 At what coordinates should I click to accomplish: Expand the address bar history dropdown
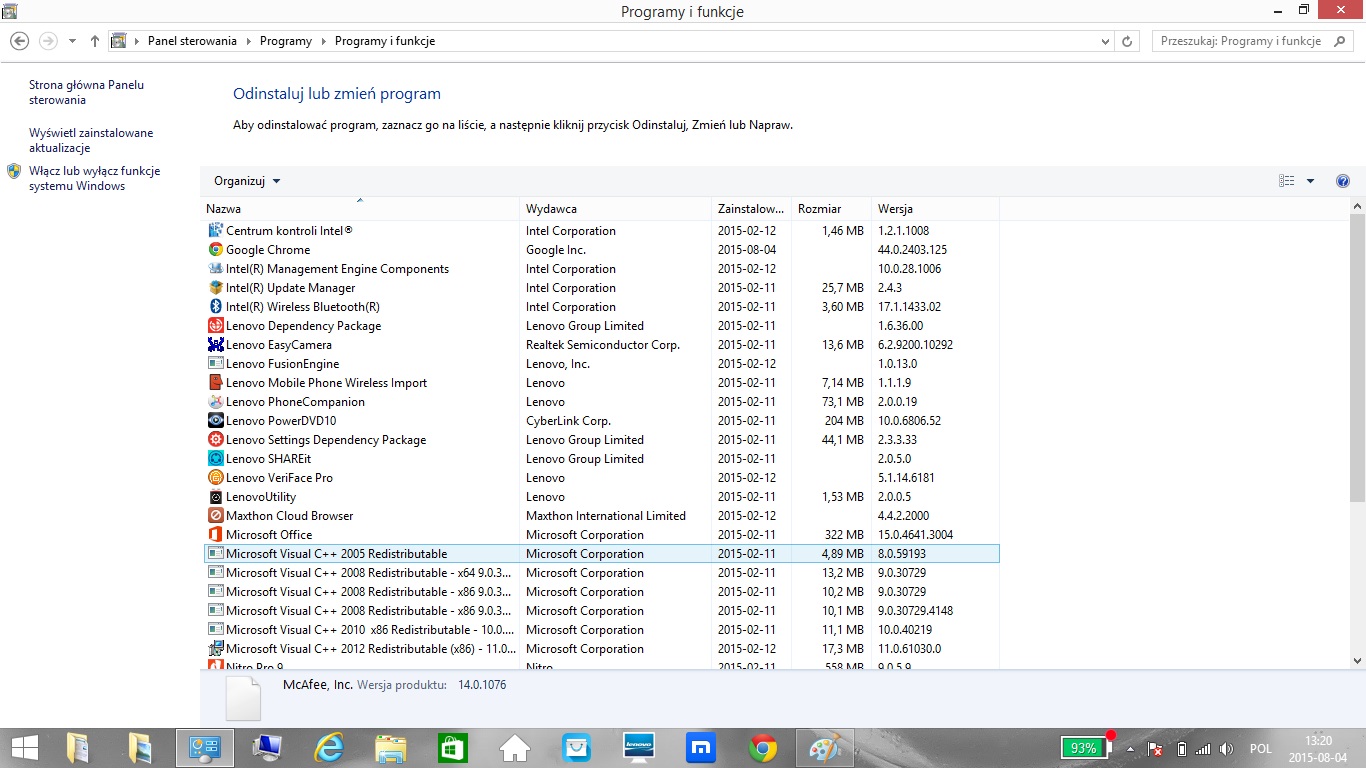1105,41
